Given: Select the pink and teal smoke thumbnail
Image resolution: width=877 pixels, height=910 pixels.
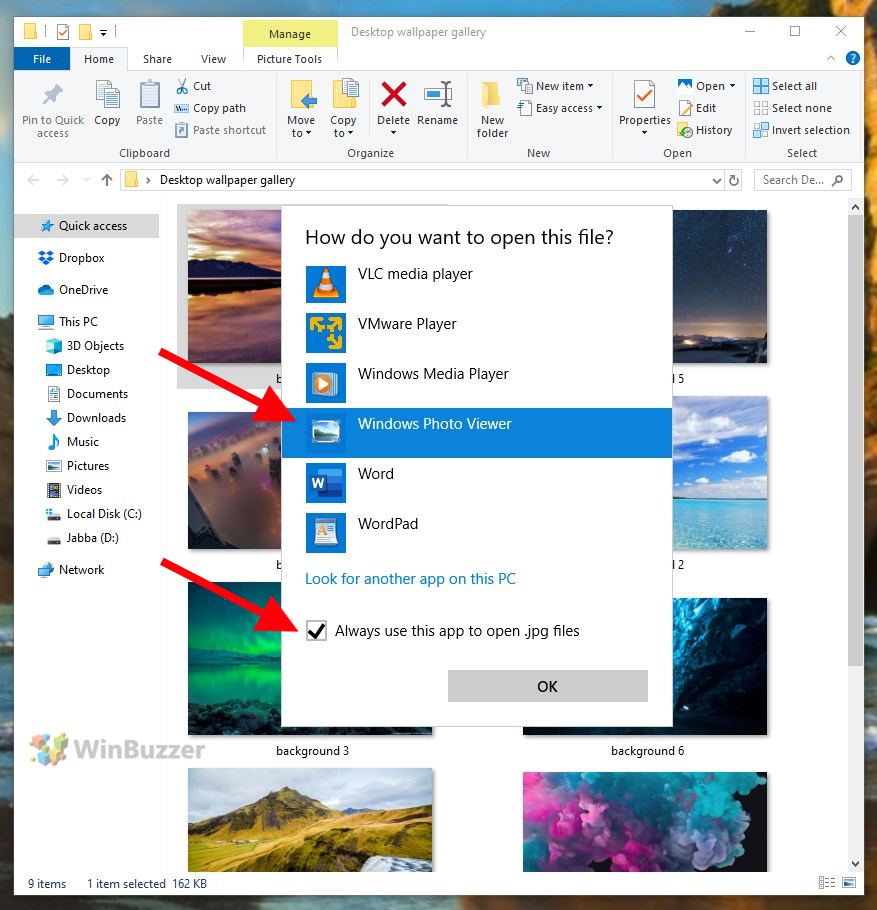Looking at the screenshot, I should click(644, 822).
